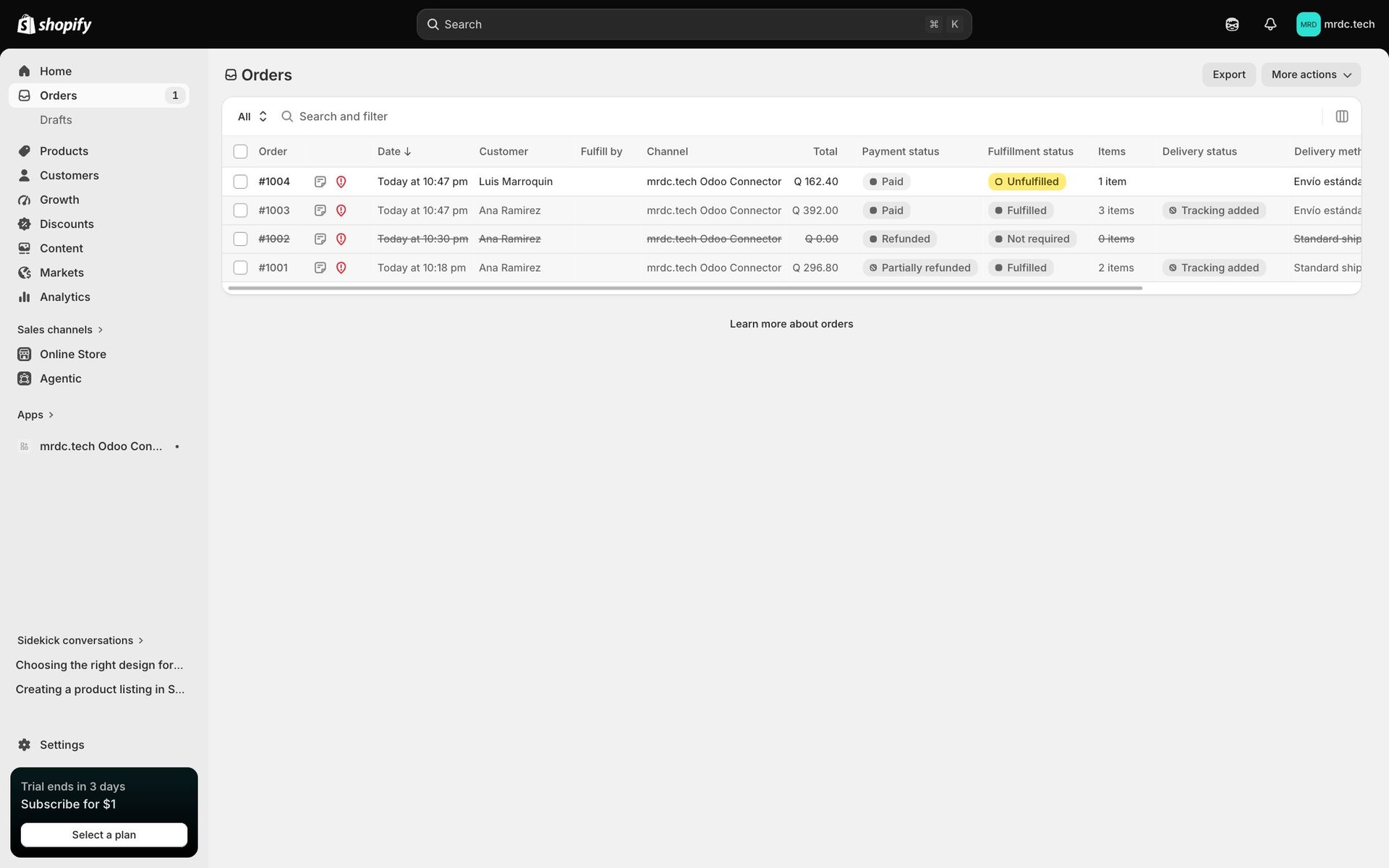Screen dimensions: 1389x868
Task: Open the All views dropdown
Action: (252, 116)
